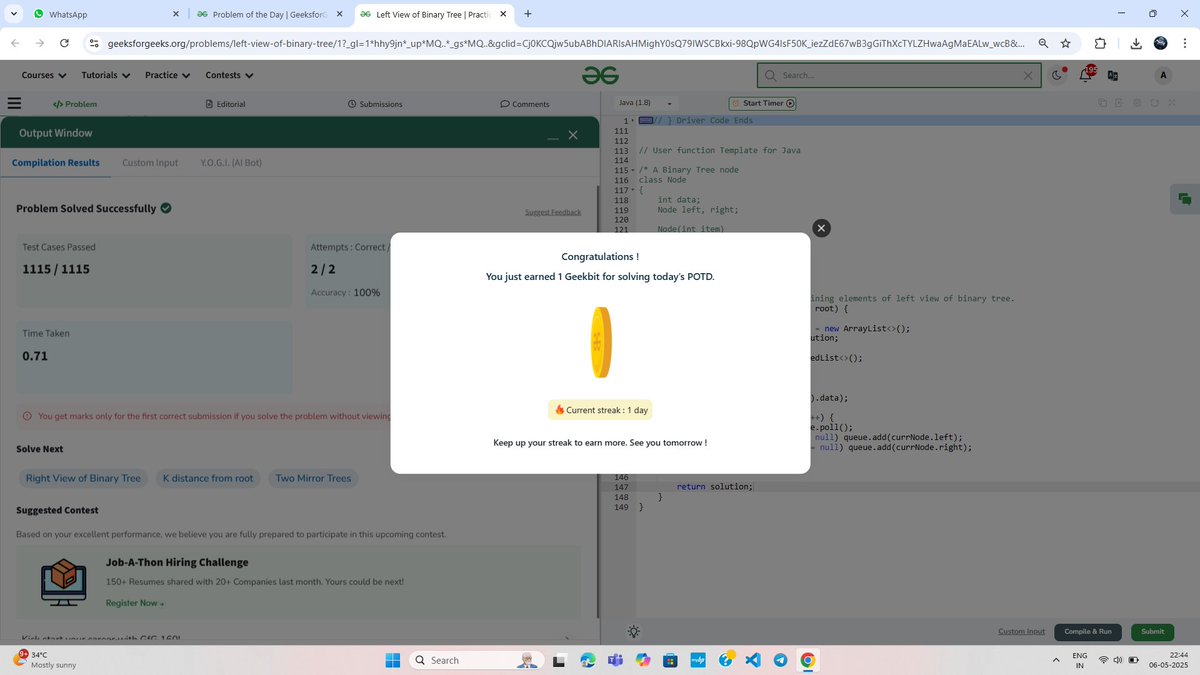
Task: Reload the page
Action: coord(64,43)
